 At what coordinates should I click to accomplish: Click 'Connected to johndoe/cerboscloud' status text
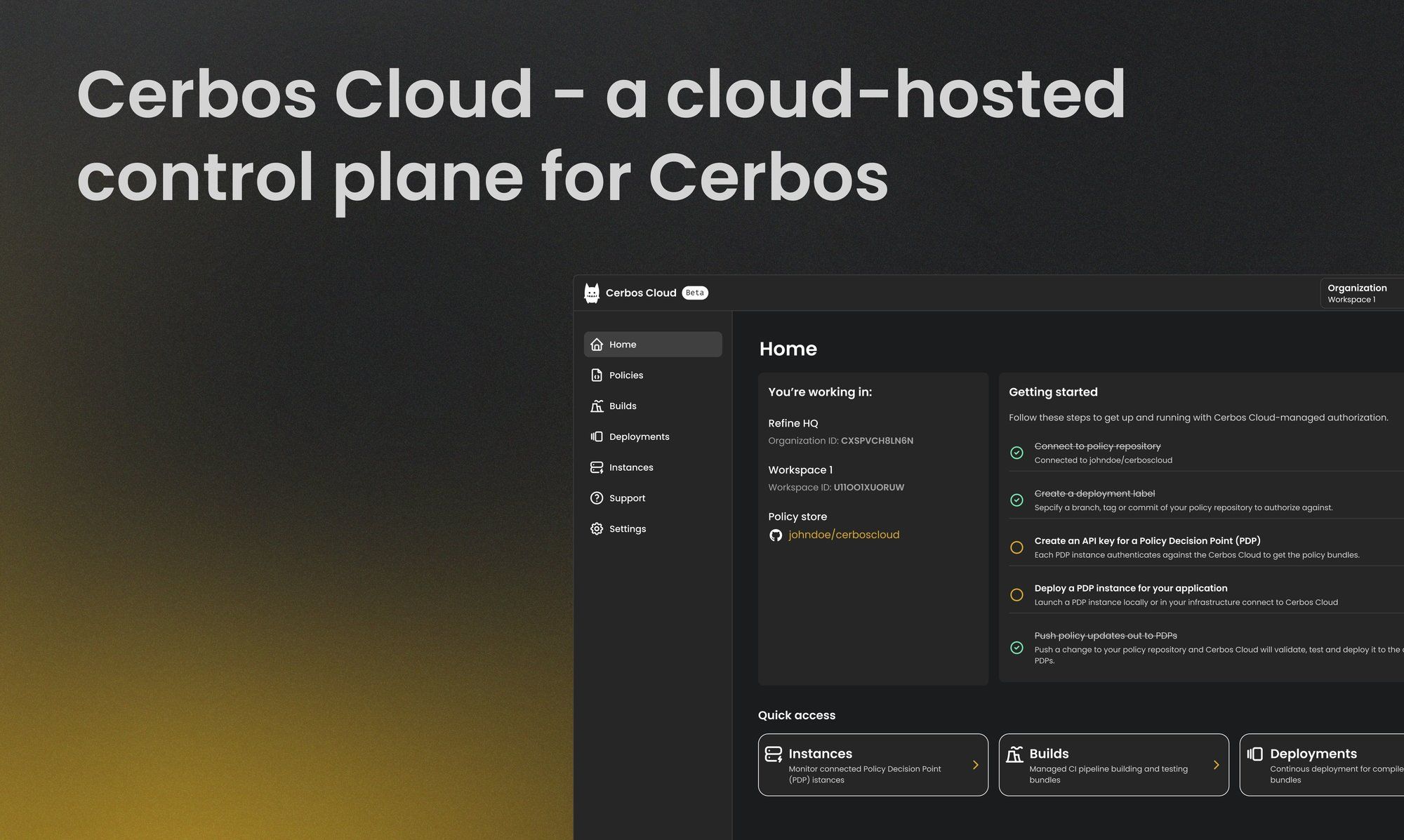1103,460
